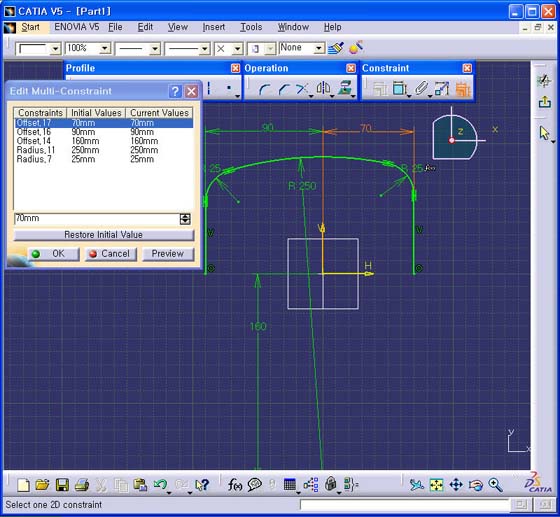Click the Exit workbench icon

tap(544, 102)
